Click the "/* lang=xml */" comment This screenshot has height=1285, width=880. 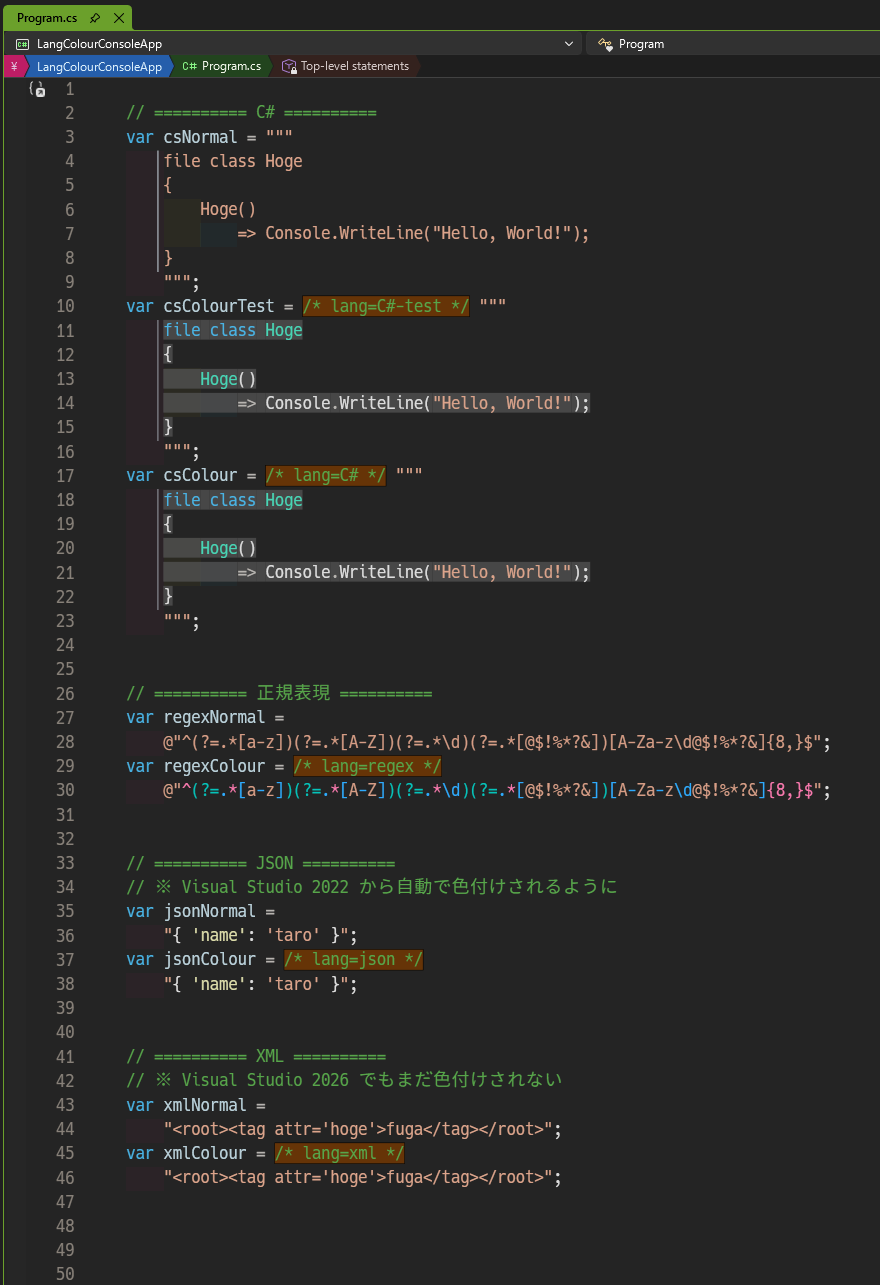(340, 1153)
